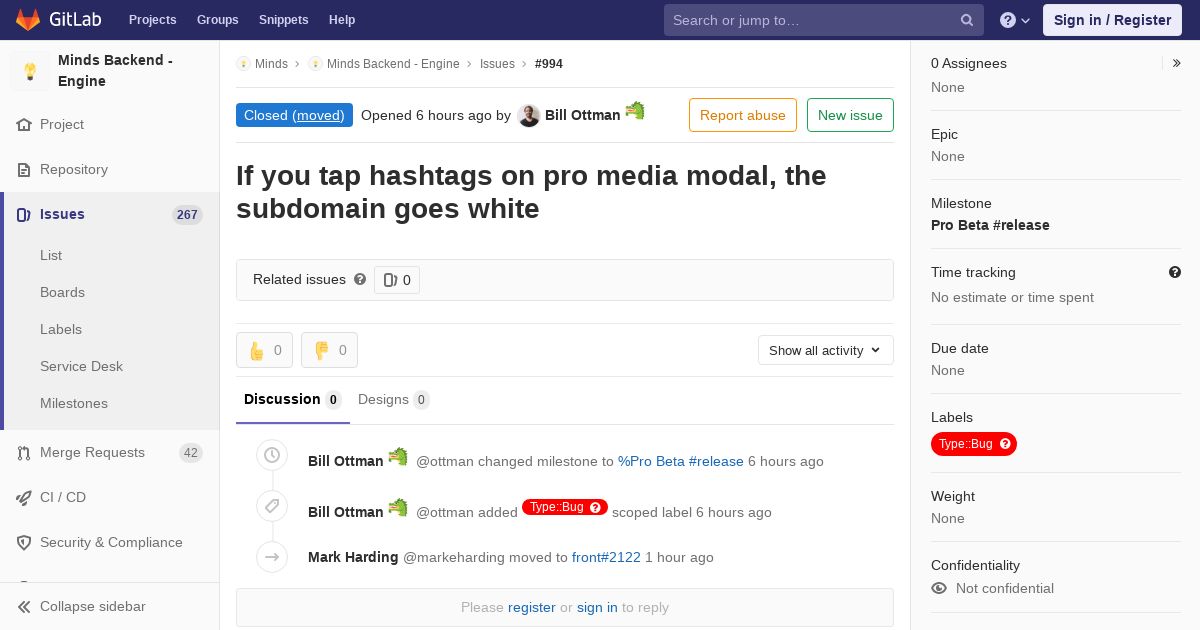Click the red Type::Bug label in sidebar
The height and width of the screenshot is (630, 1200).
[974, 444]
